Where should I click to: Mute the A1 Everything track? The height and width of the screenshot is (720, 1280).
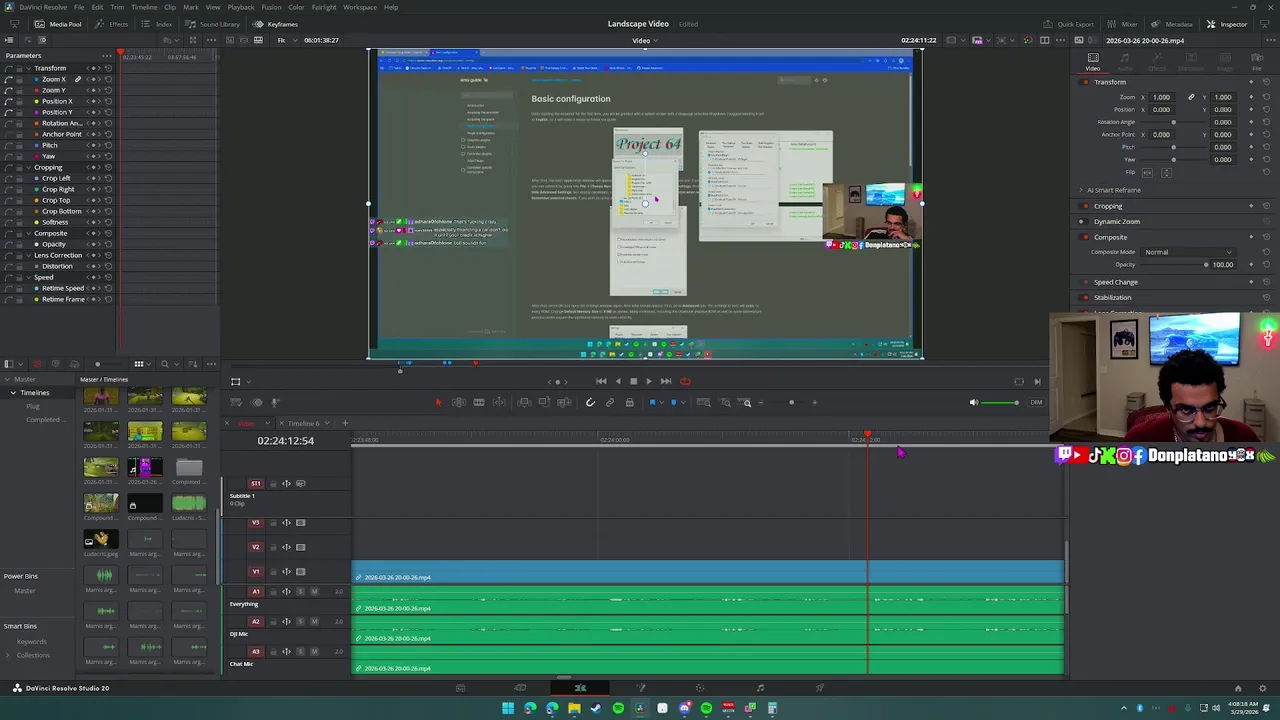pos(314,591)
